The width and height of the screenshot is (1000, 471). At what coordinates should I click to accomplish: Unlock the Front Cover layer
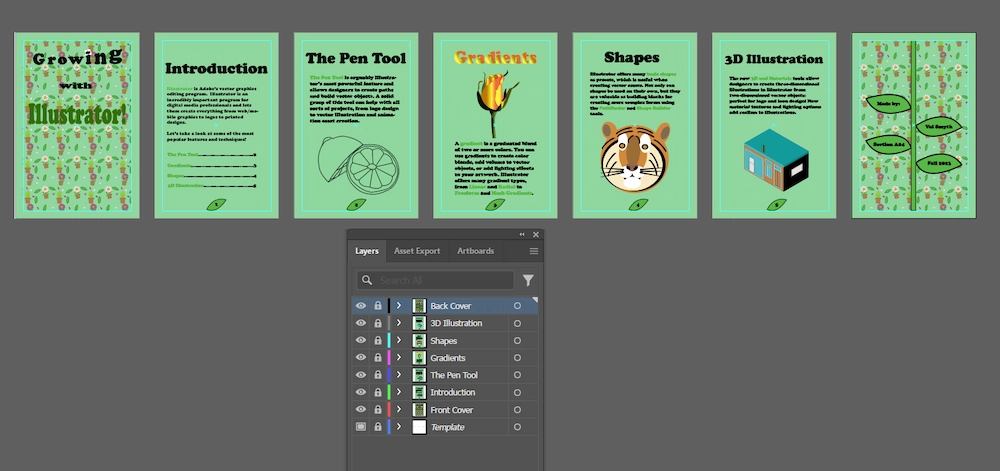click(x=378, y=409)
